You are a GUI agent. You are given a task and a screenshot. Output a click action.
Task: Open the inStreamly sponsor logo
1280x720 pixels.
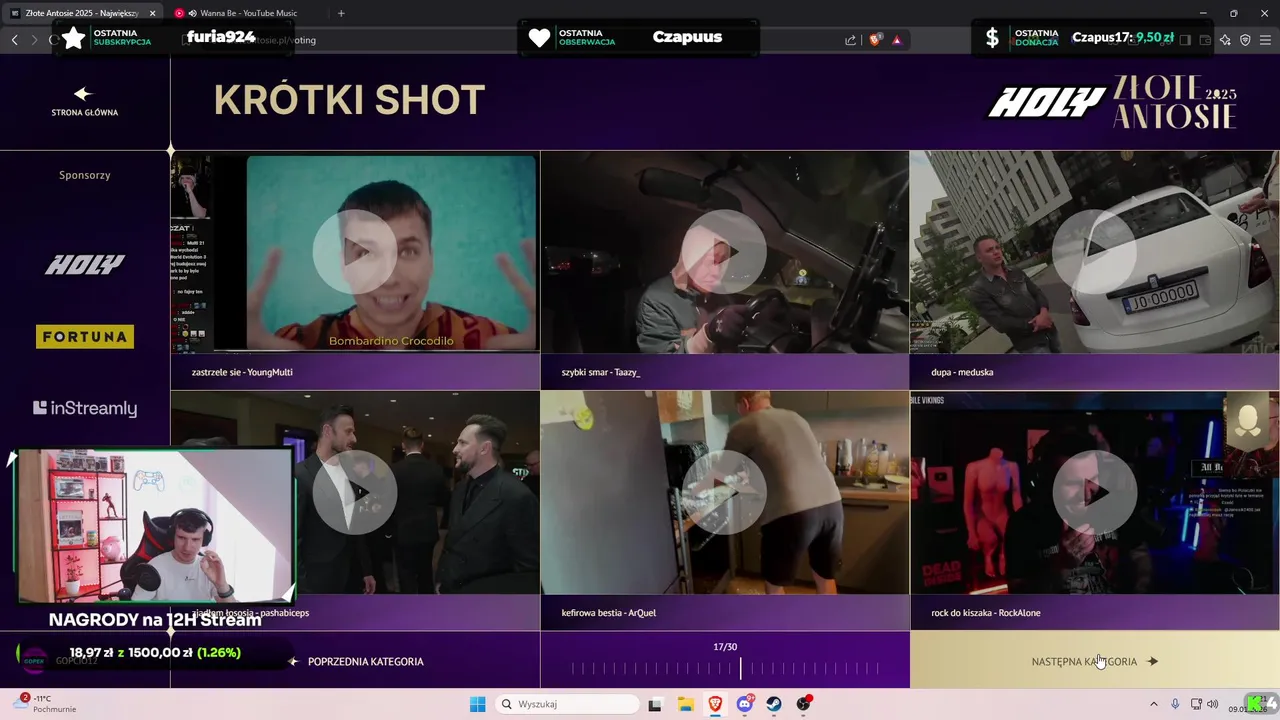click(84, 408)
